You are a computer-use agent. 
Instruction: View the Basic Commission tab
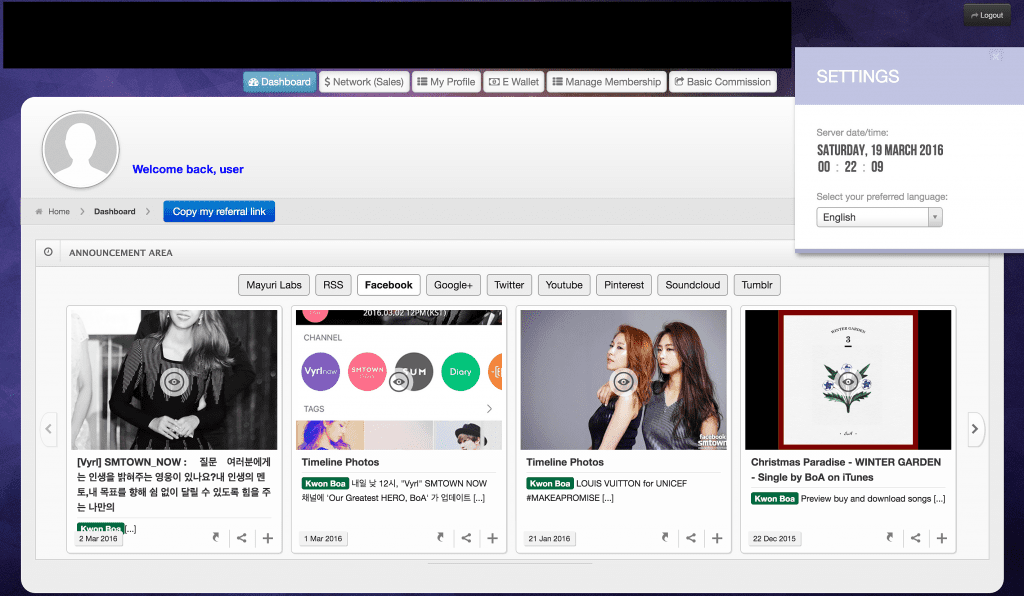[723, 82]
